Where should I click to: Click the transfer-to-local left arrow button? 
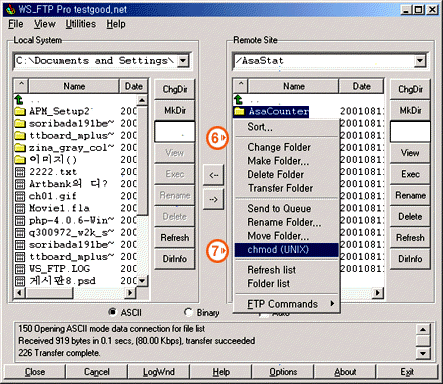tap(213, 175)
